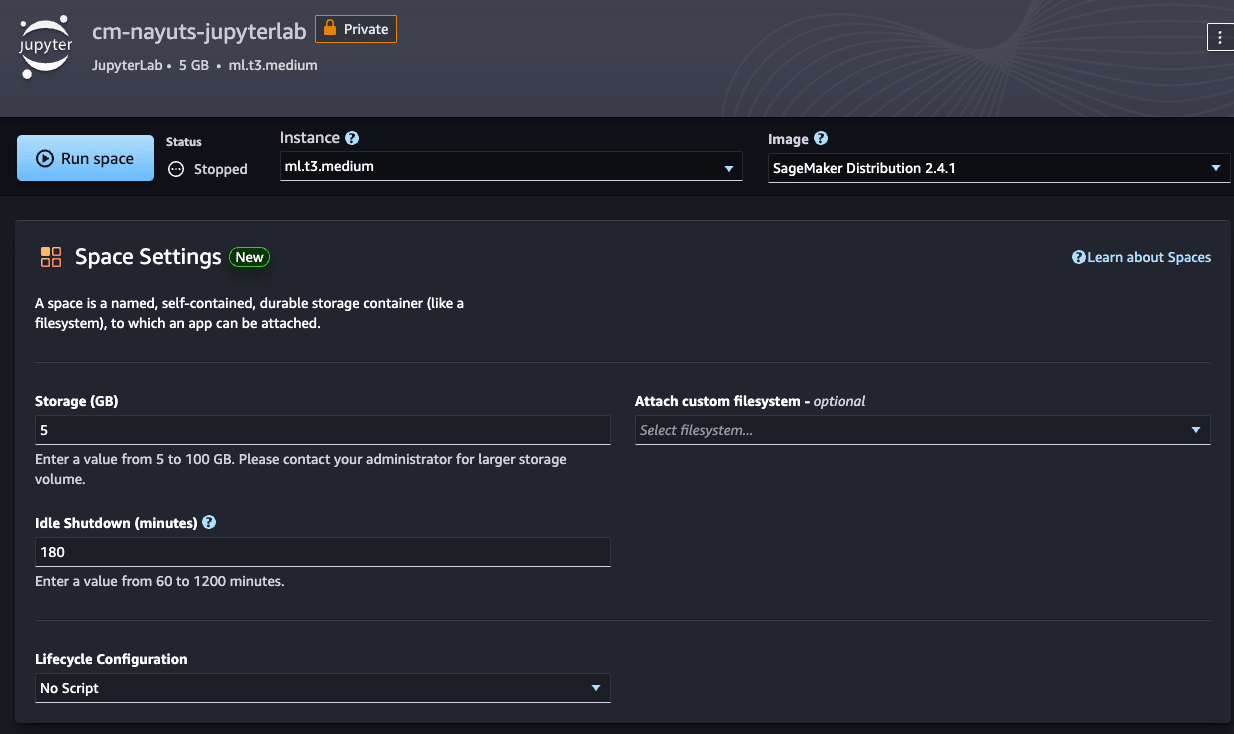Click the New badge beside Space Settings
Image resolution: width=1234 pixels, height=734 pixels.
click(x=250, y=257)
